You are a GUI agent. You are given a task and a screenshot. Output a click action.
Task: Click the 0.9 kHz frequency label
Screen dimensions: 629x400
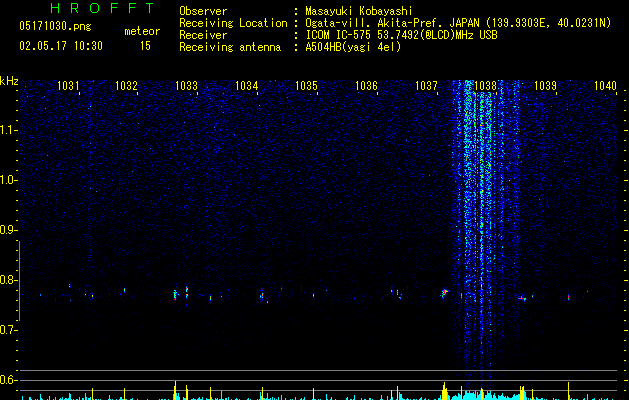[x=8, y=230]
